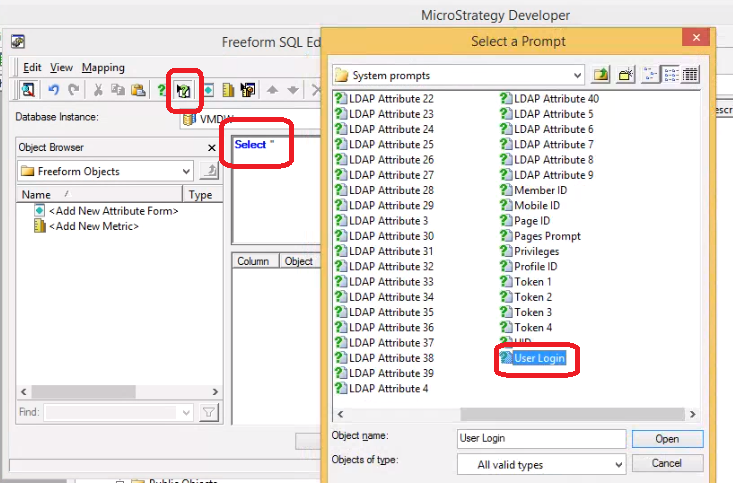This screenshot has width=733, height=483.
Task: Click the Type column header in Object Browser
Action: pos(202,195)
